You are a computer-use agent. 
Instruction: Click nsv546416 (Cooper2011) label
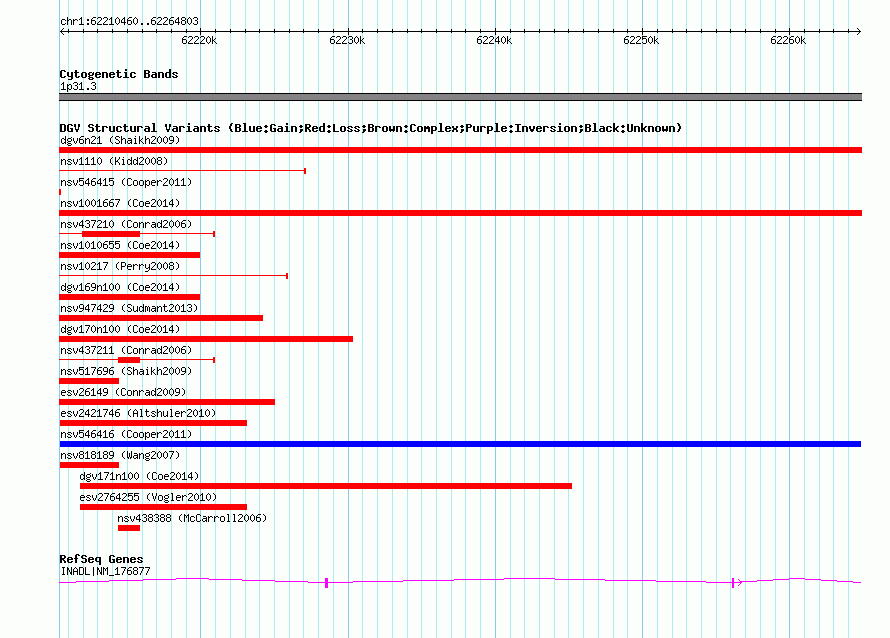[126, 434]
